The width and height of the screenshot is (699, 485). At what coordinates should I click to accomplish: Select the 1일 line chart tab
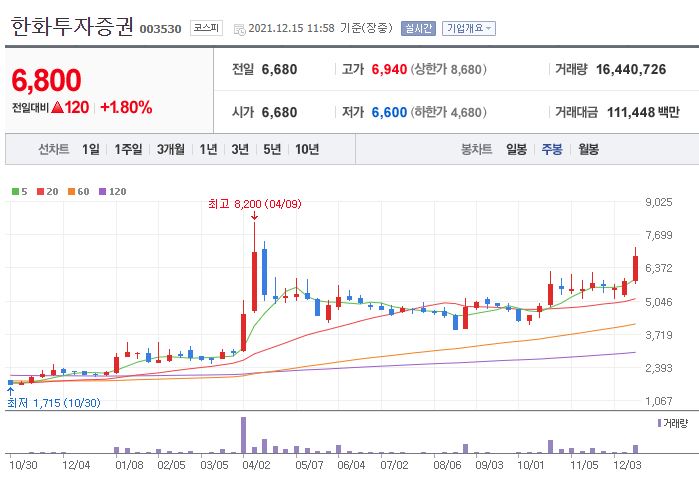91,149
